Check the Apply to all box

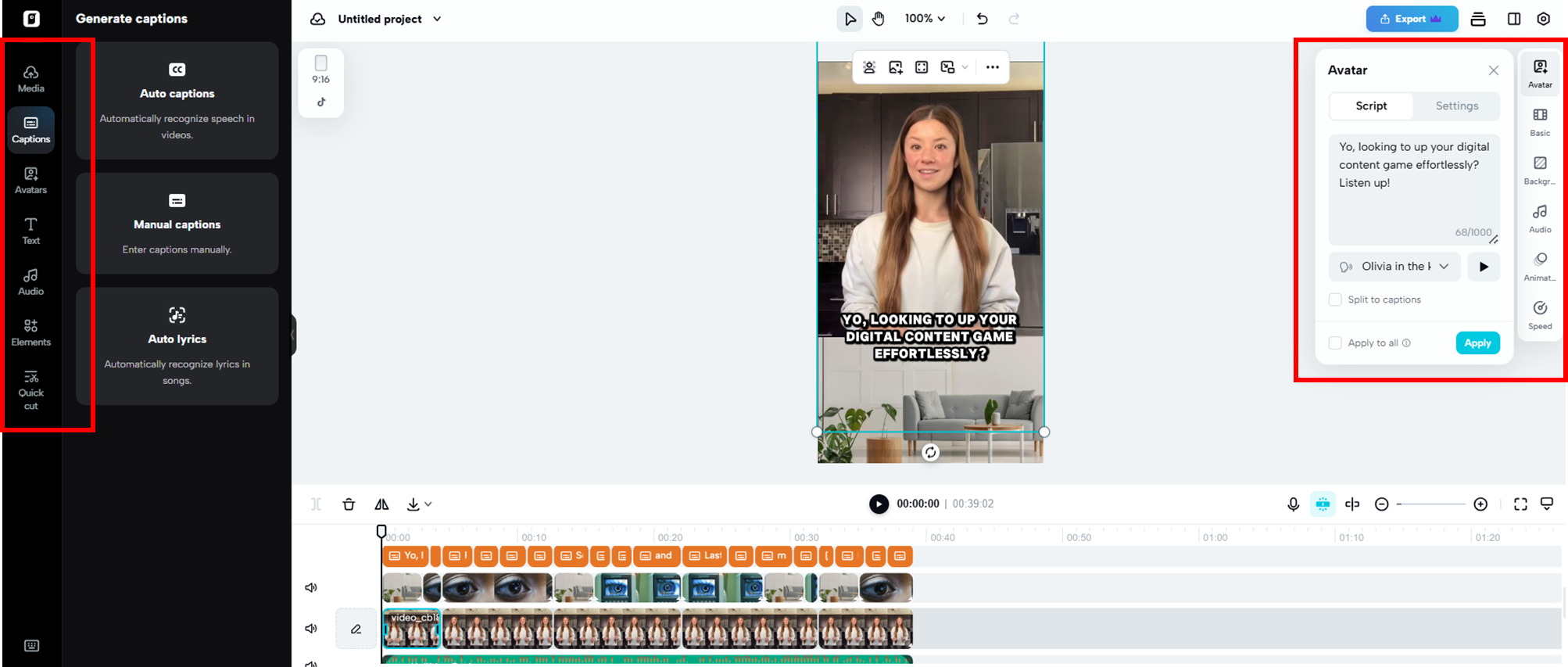click(x=1335, y=343)
